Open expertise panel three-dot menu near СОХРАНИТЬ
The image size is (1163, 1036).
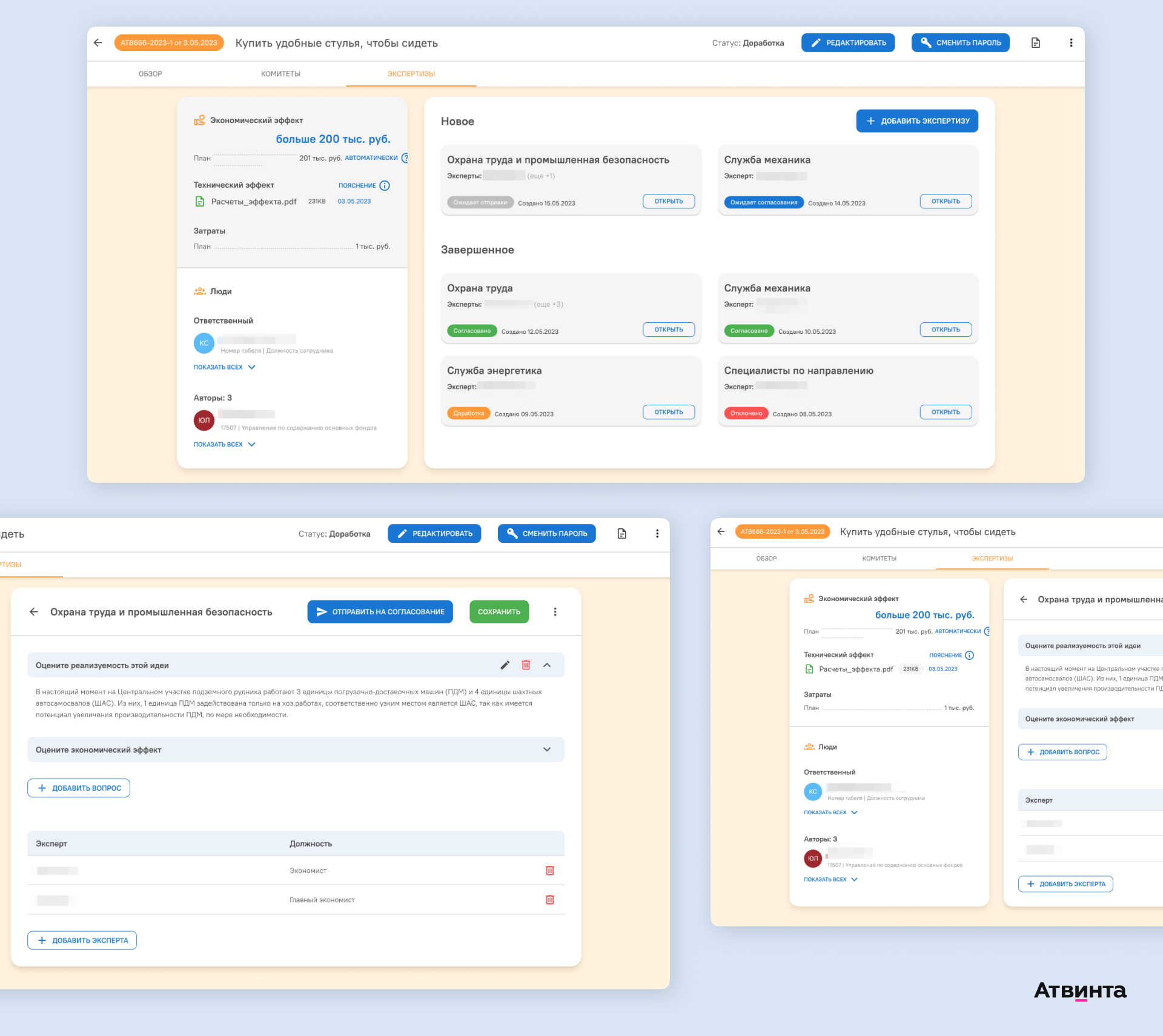[555, 612]
